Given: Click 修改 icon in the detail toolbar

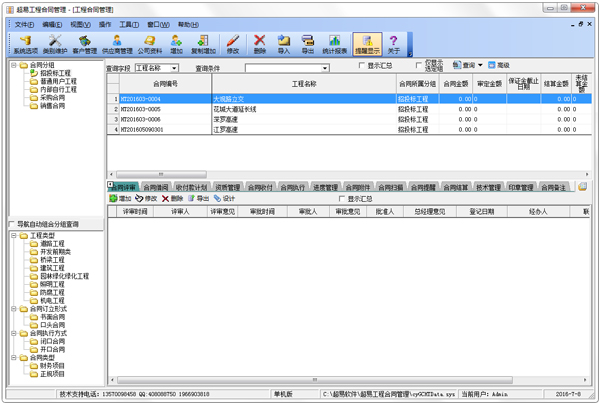Looking at the screenshot, I should click(146, 198).
